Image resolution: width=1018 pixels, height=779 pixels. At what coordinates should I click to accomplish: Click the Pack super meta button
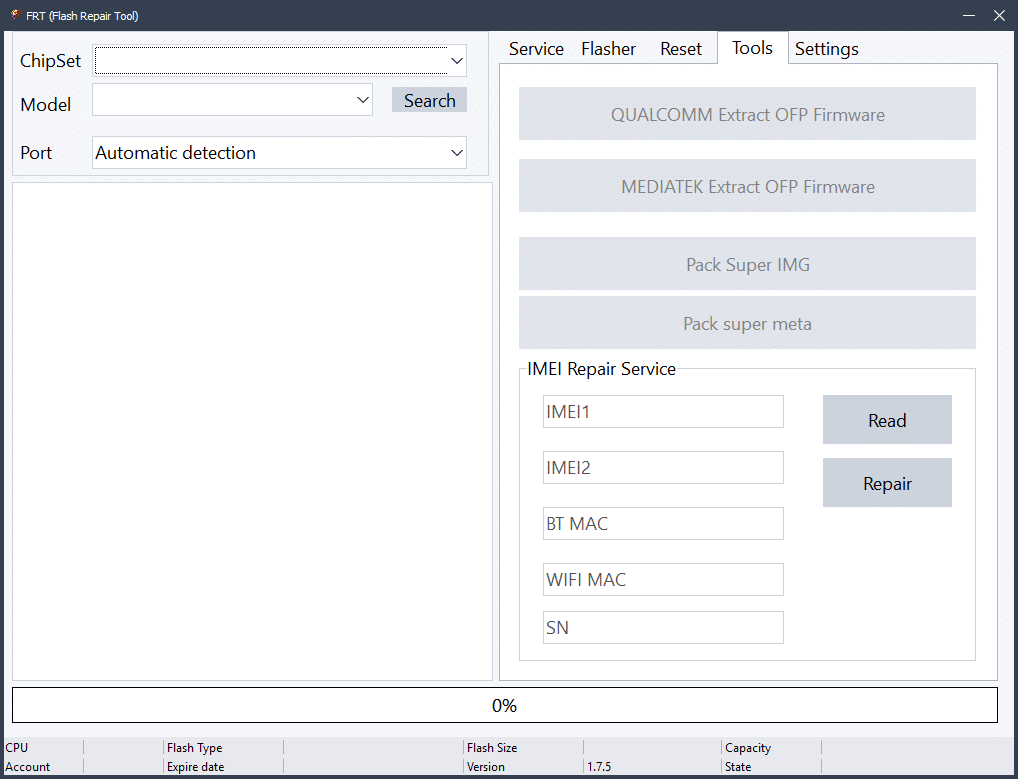(x=747, y=323)
